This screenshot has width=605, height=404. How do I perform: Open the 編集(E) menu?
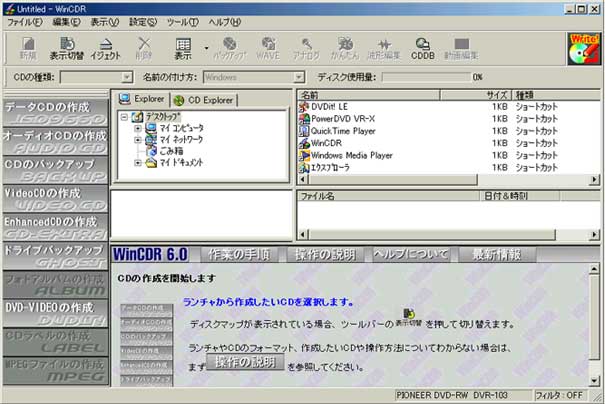pos(66,22)
